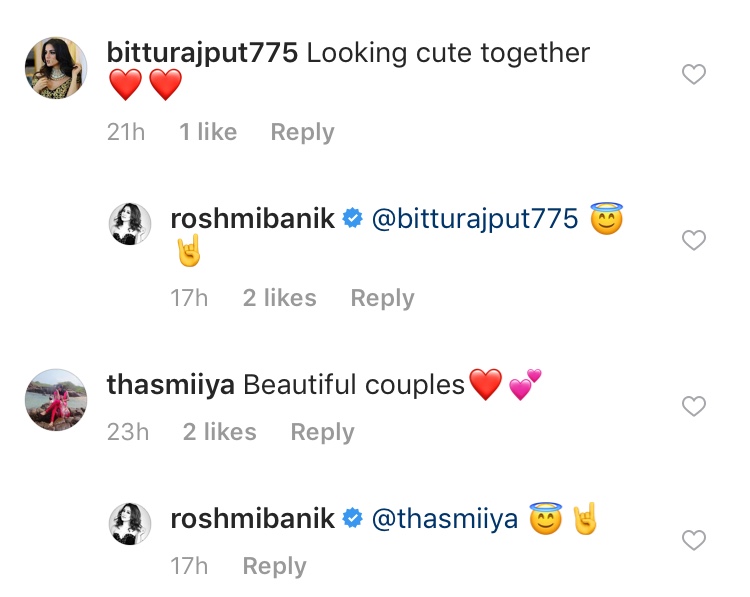The image size is (750, 597).
Task: Open bitturajput775's profile picture
Action: (x=53, y=68)
